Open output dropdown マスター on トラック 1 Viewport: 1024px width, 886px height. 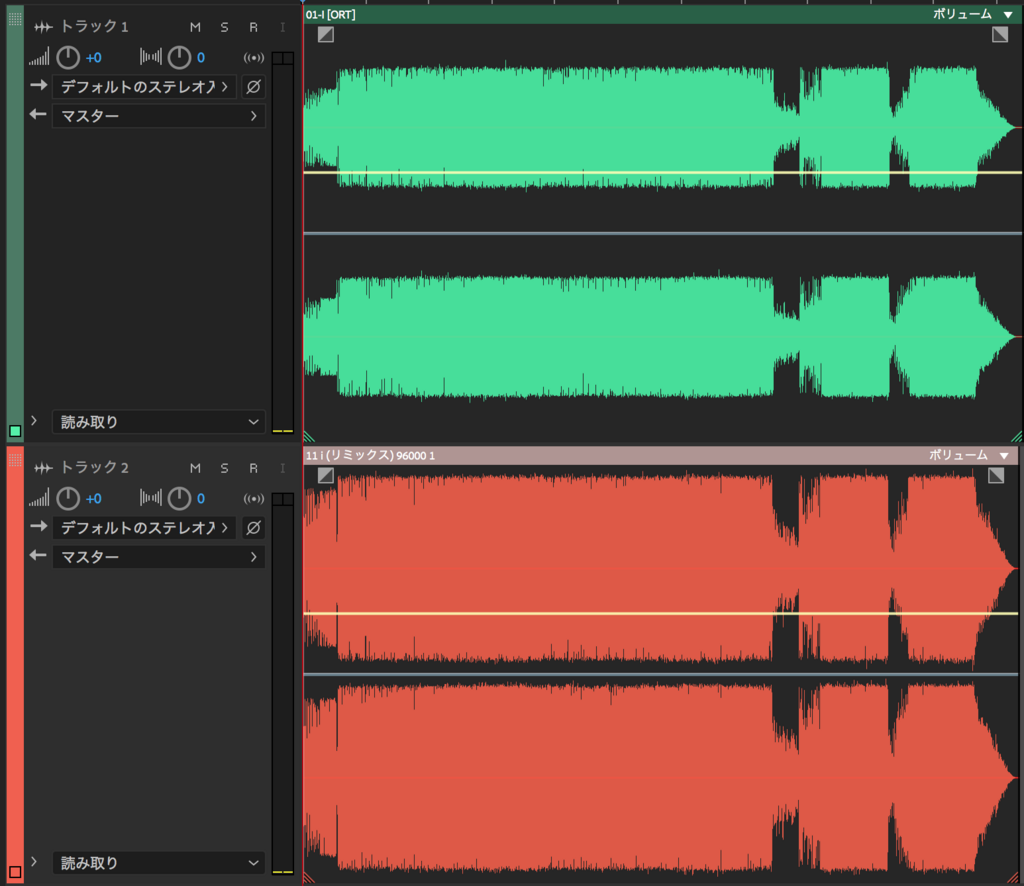point(159,116)
